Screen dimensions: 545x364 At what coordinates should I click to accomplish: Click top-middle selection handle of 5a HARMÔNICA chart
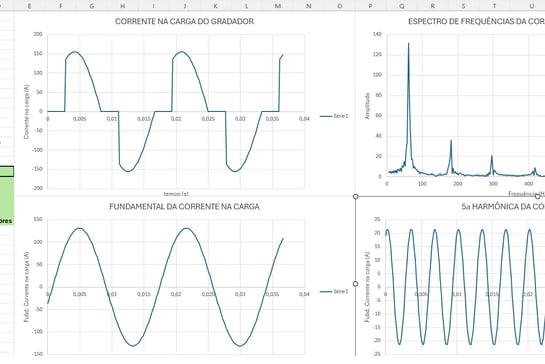537,197
